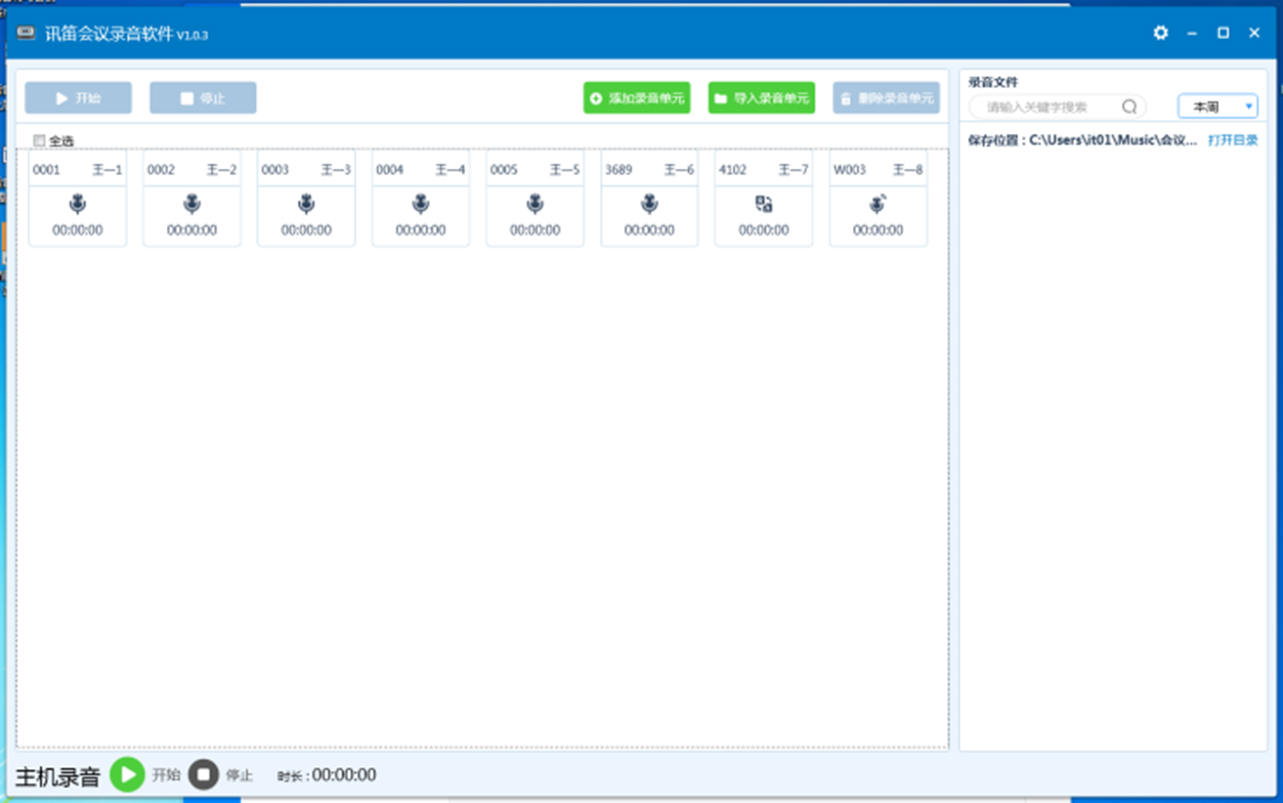
Task: Open folder via 打开目录 link
Action: click(x=1232, y=140)
